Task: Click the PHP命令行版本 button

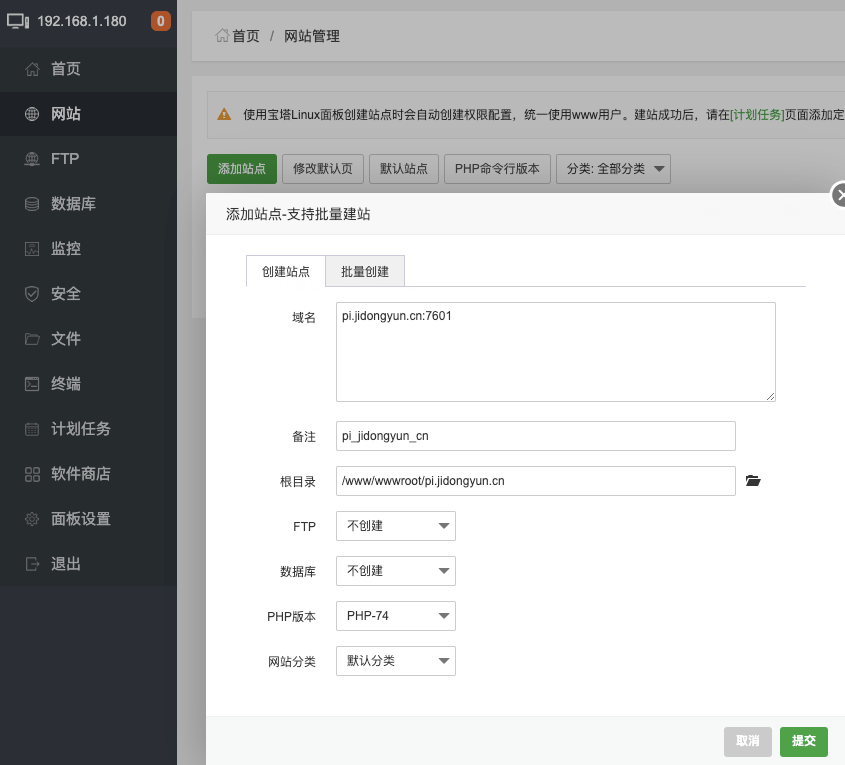Action: pos(497,169)
